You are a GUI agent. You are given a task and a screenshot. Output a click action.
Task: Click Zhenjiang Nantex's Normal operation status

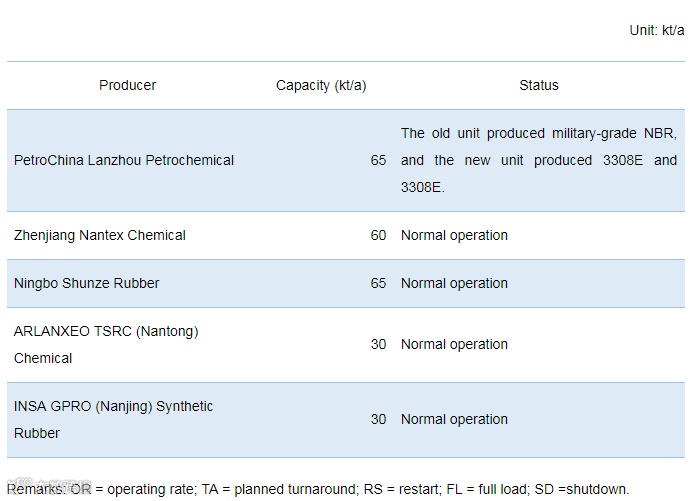(x=454, y=235)
